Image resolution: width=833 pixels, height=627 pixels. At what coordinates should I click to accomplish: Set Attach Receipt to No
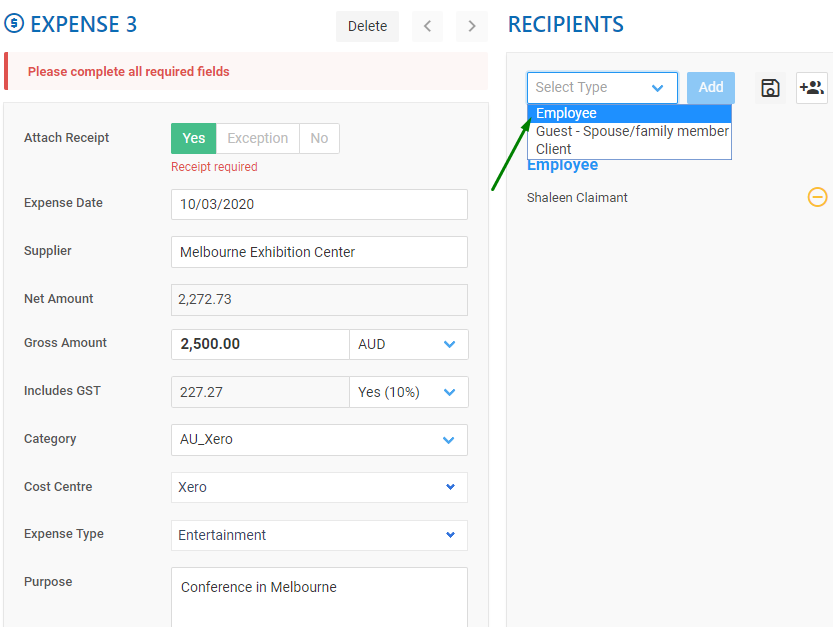tap(319, 139)
